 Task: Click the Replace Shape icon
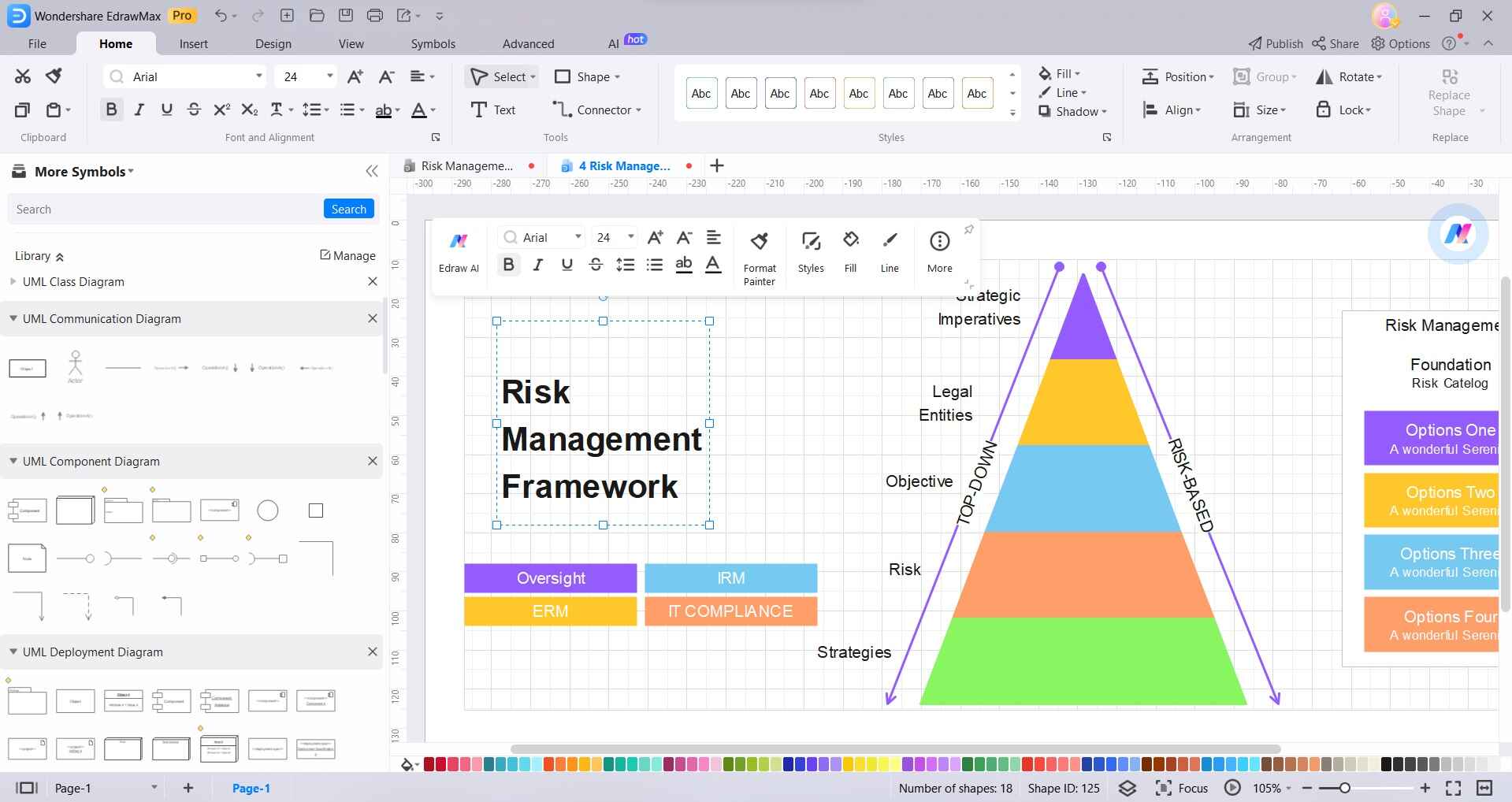1449,76
